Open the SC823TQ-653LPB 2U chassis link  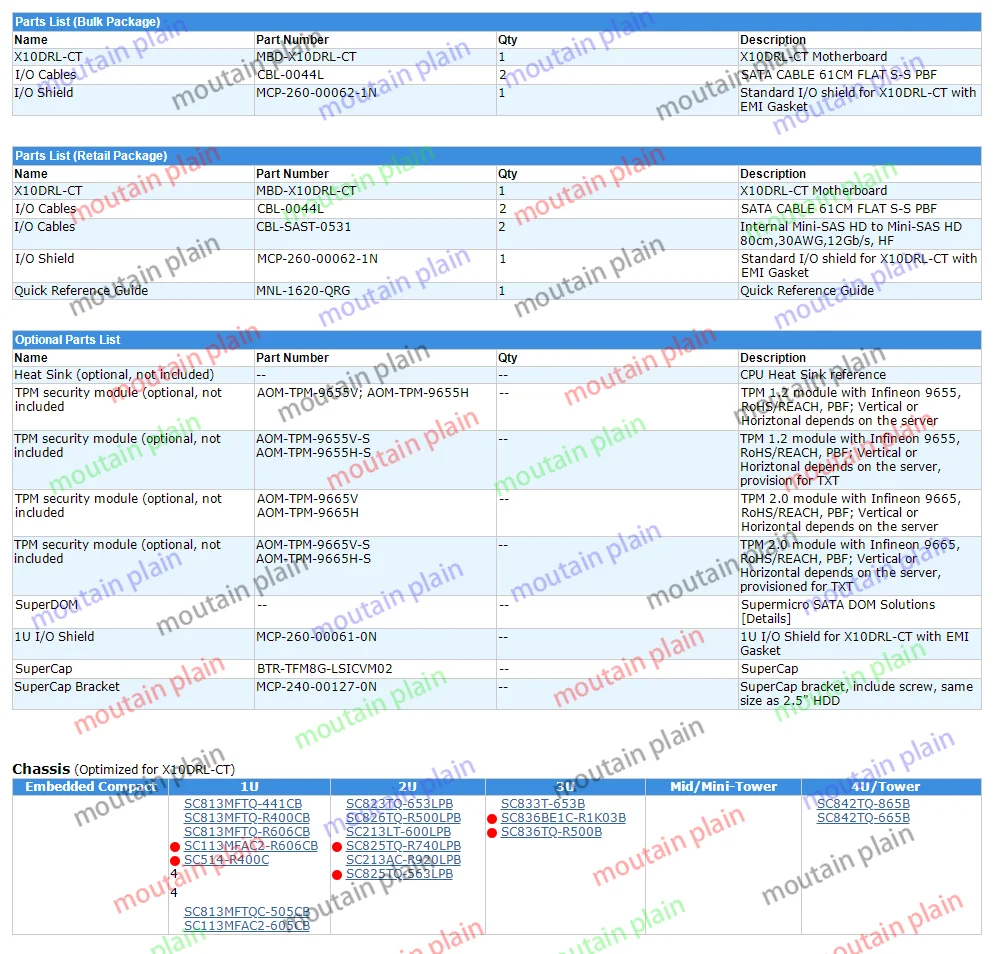click(399, 804)
